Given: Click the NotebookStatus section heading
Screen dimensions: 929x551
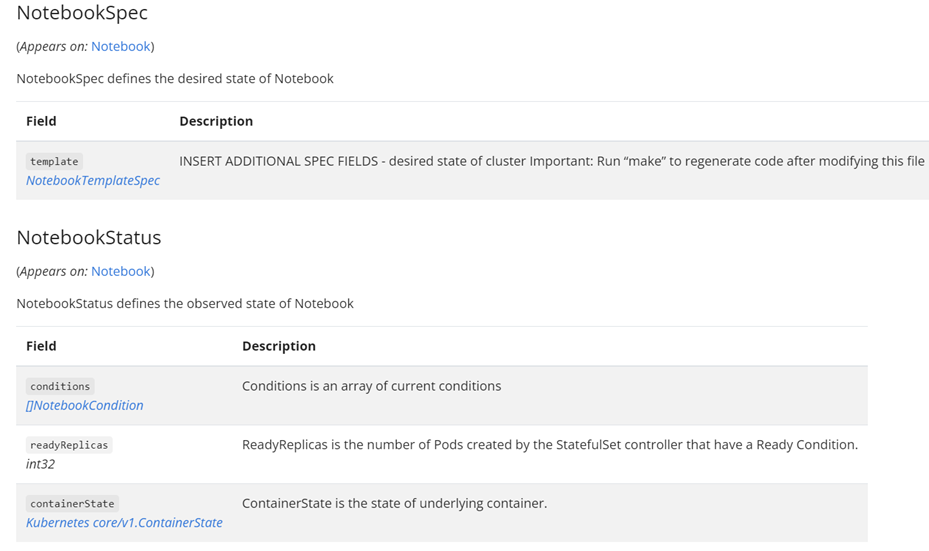Looking at the screenshot, I should 88,237.
